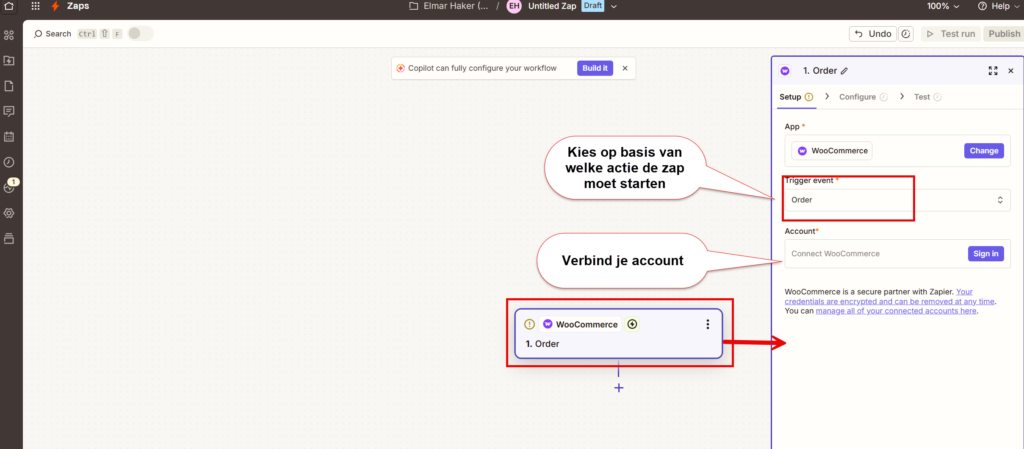Rename step using pencil icon beside 1. Order
This screenshot has height=449, width=1024.
click(844, 70)
